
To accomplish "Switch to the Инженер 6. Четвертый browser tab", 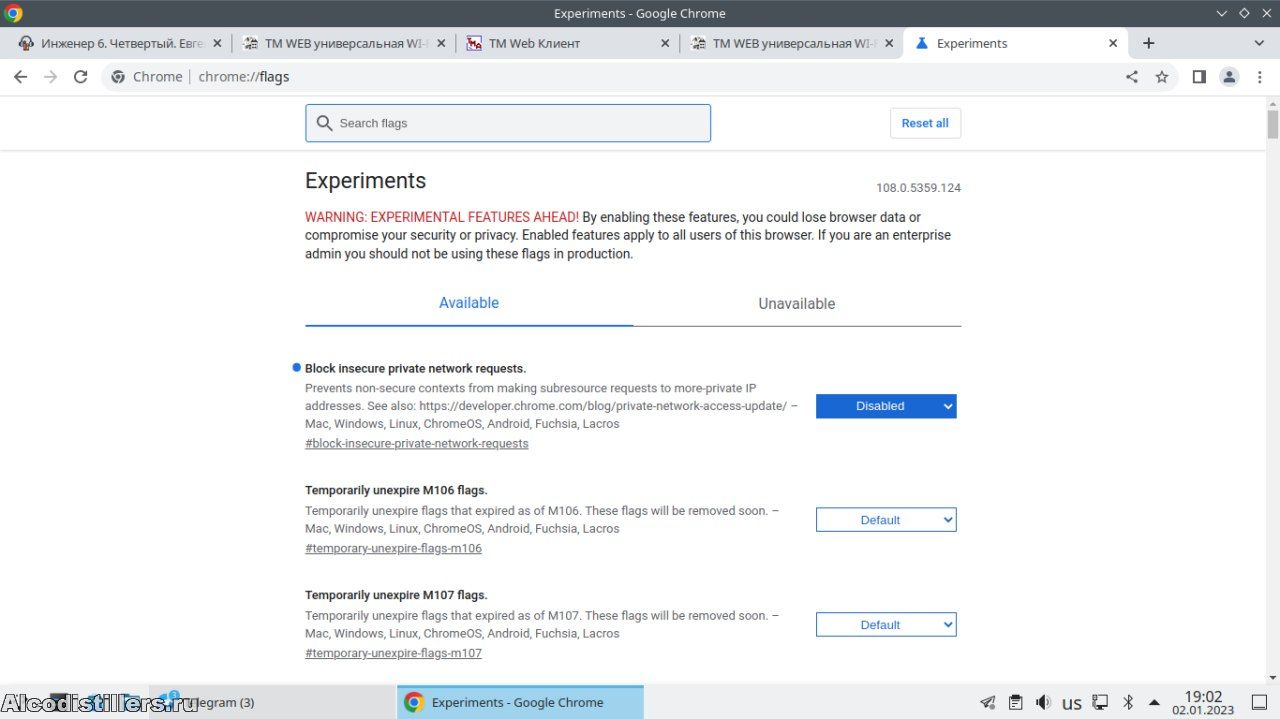I will (x=120, y=43).
